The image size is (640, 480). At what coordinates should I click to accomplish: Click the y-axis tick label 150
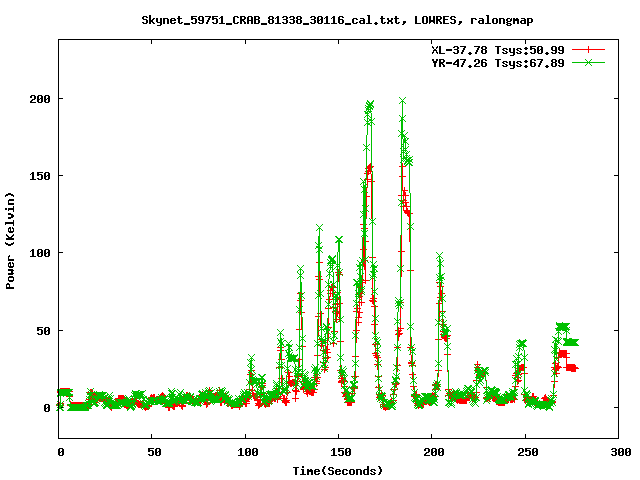[x=40, y=176]
